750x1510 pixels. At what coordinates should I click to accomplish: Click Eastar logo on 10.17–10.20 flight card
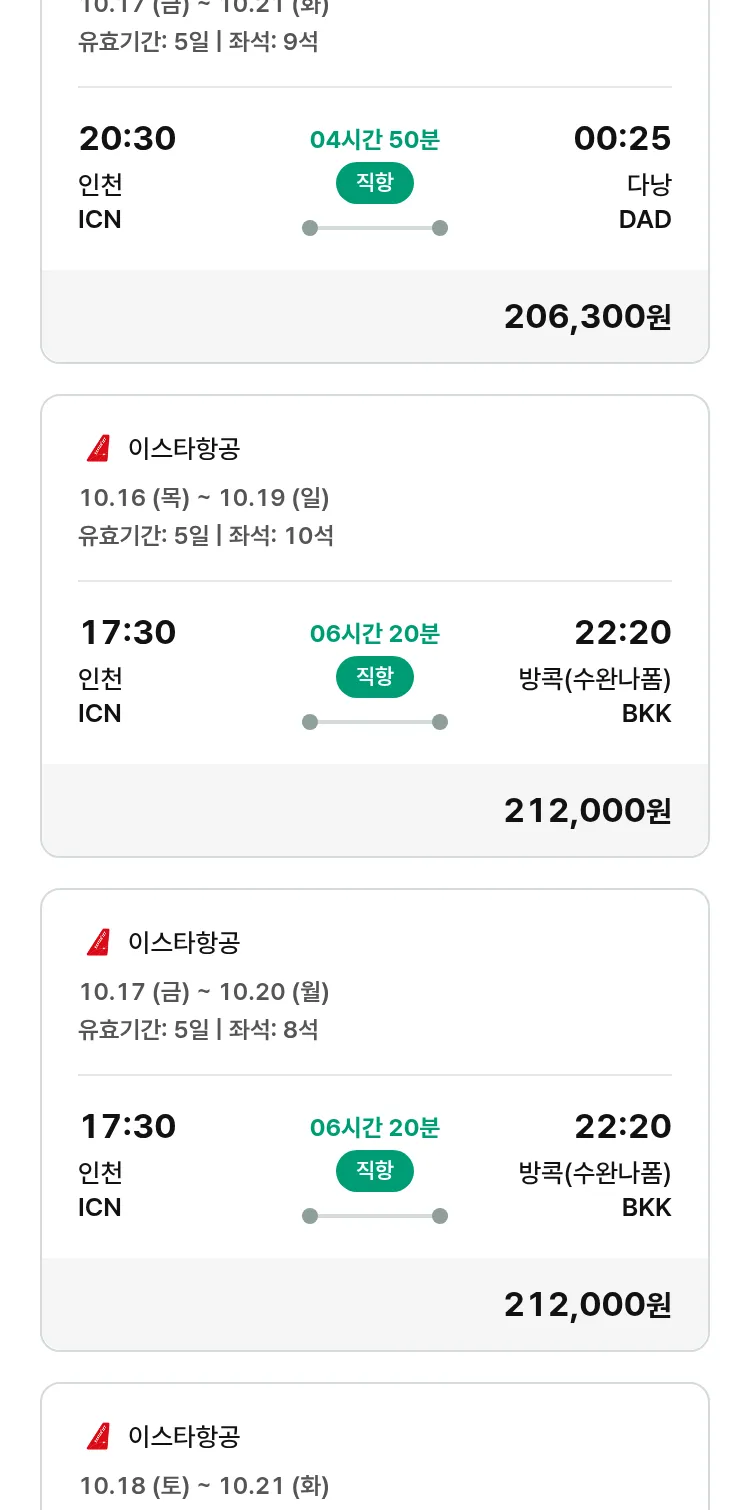[x=98, y=943]
